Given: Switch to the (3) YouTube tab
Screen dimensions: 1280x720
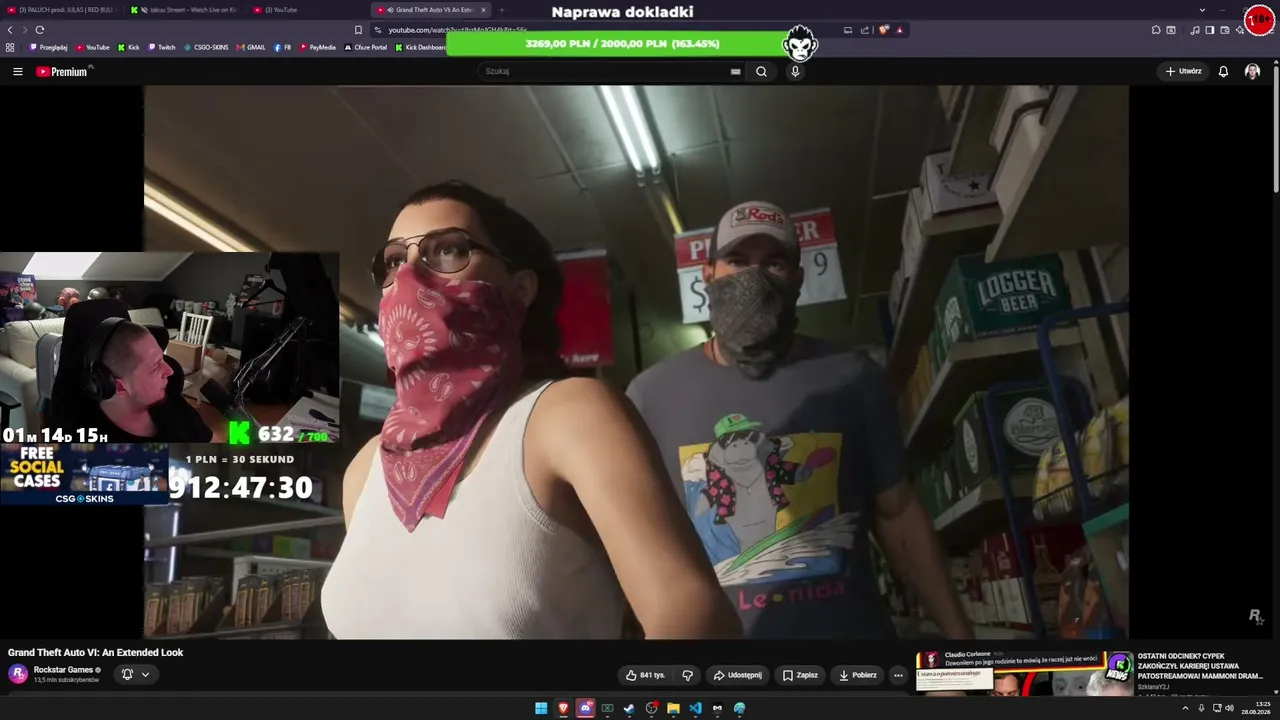Looking at the screenshot, I should click(308, 10).
